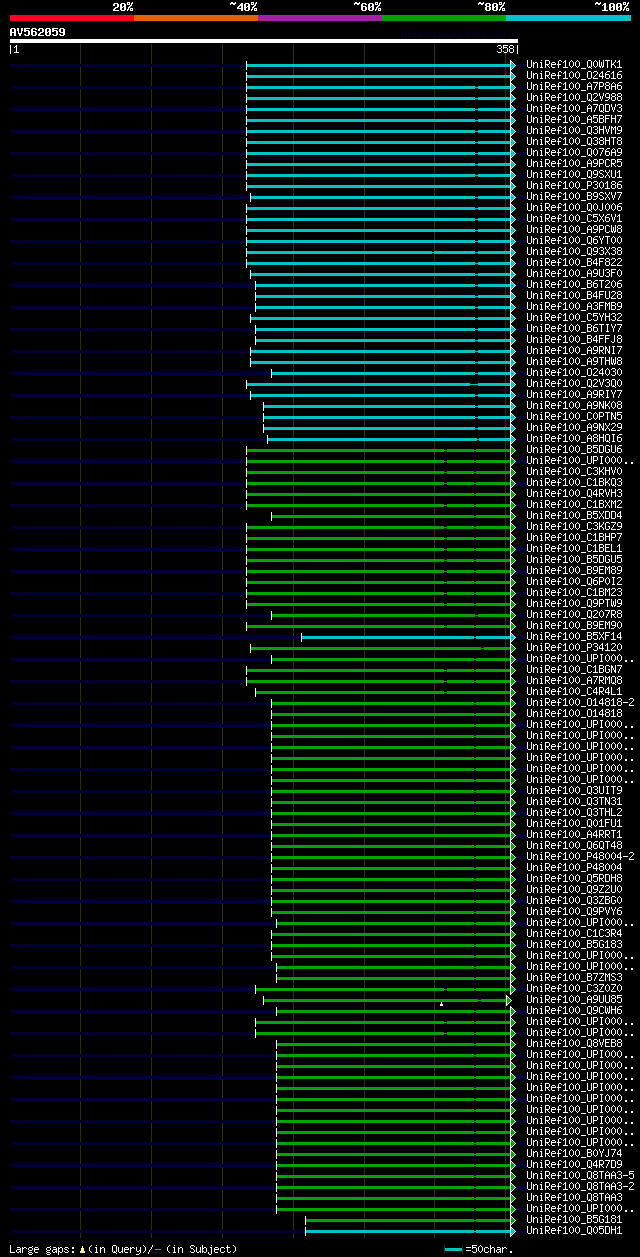Click UniRef100_Q38HT8 label
Viewport: 640px width, 1257px height.
(574, 141)
